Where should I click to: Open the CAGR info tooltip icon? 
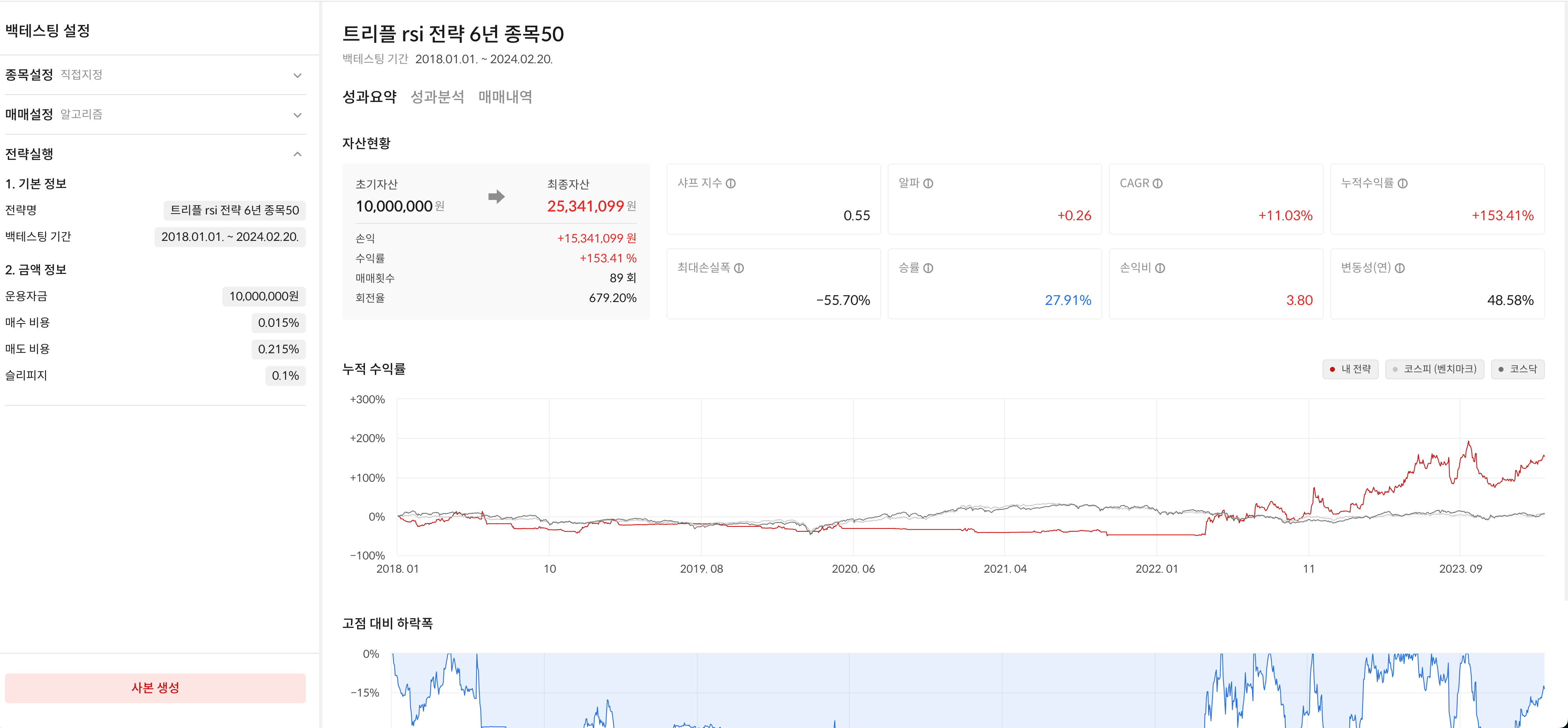coord(1158,183)
